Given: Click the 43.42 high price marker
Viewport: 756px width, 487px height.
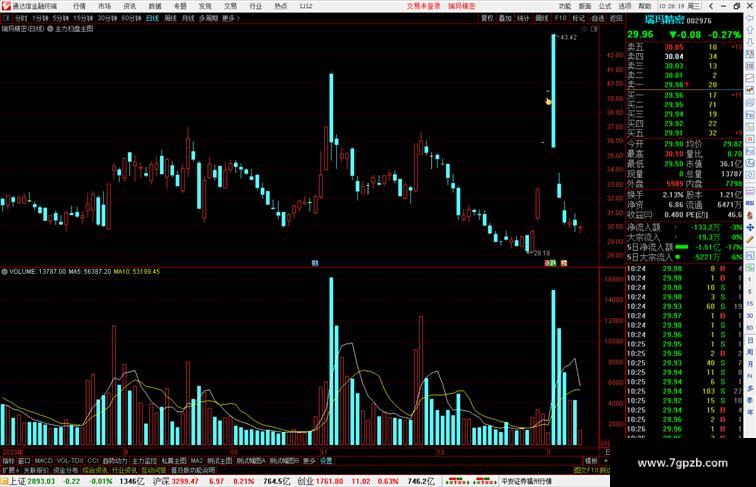Looking at the screenshot, I should coord(568,37).
